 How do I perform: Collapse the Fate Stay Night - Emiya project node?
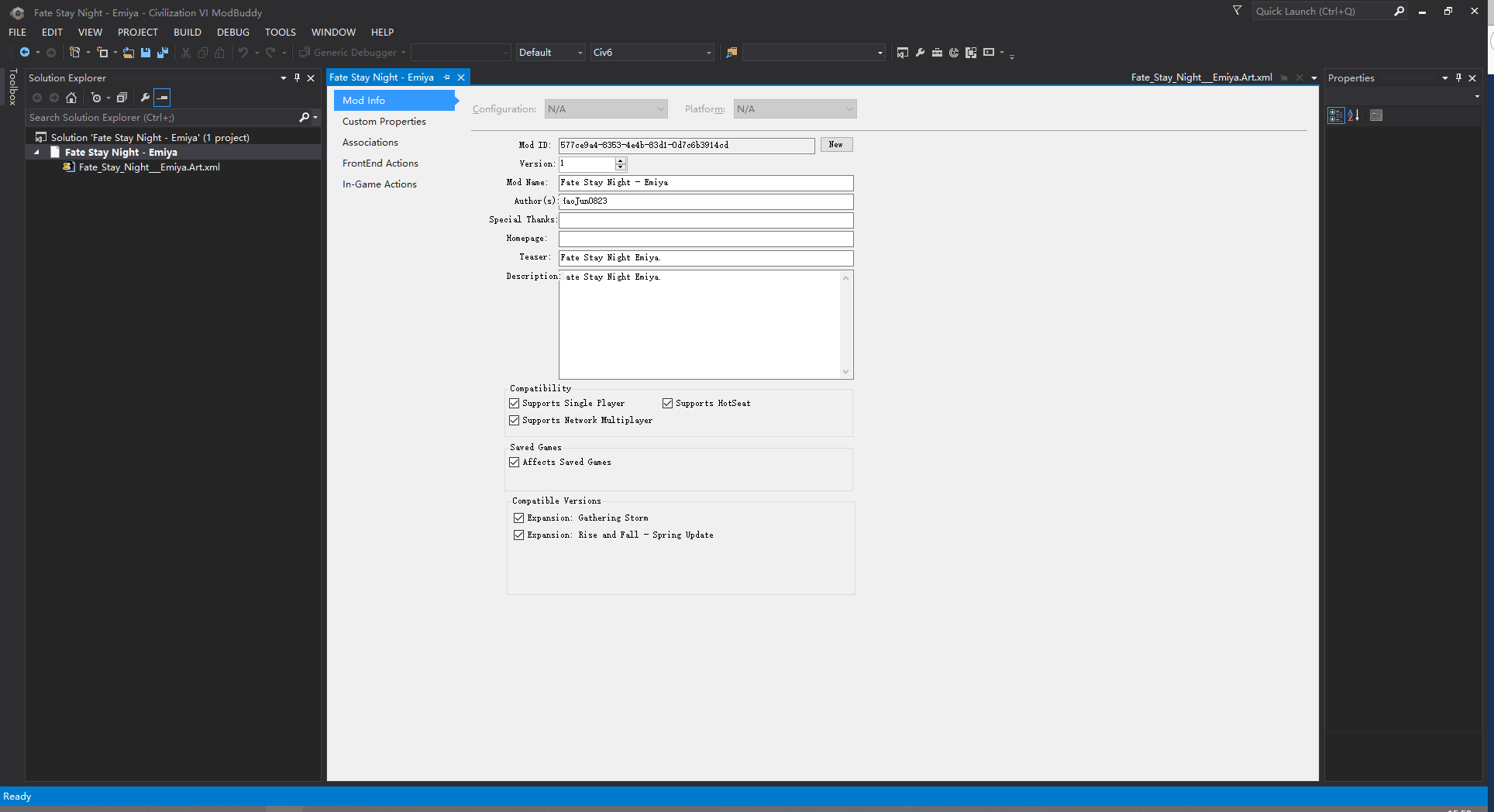tap(36, 153)
